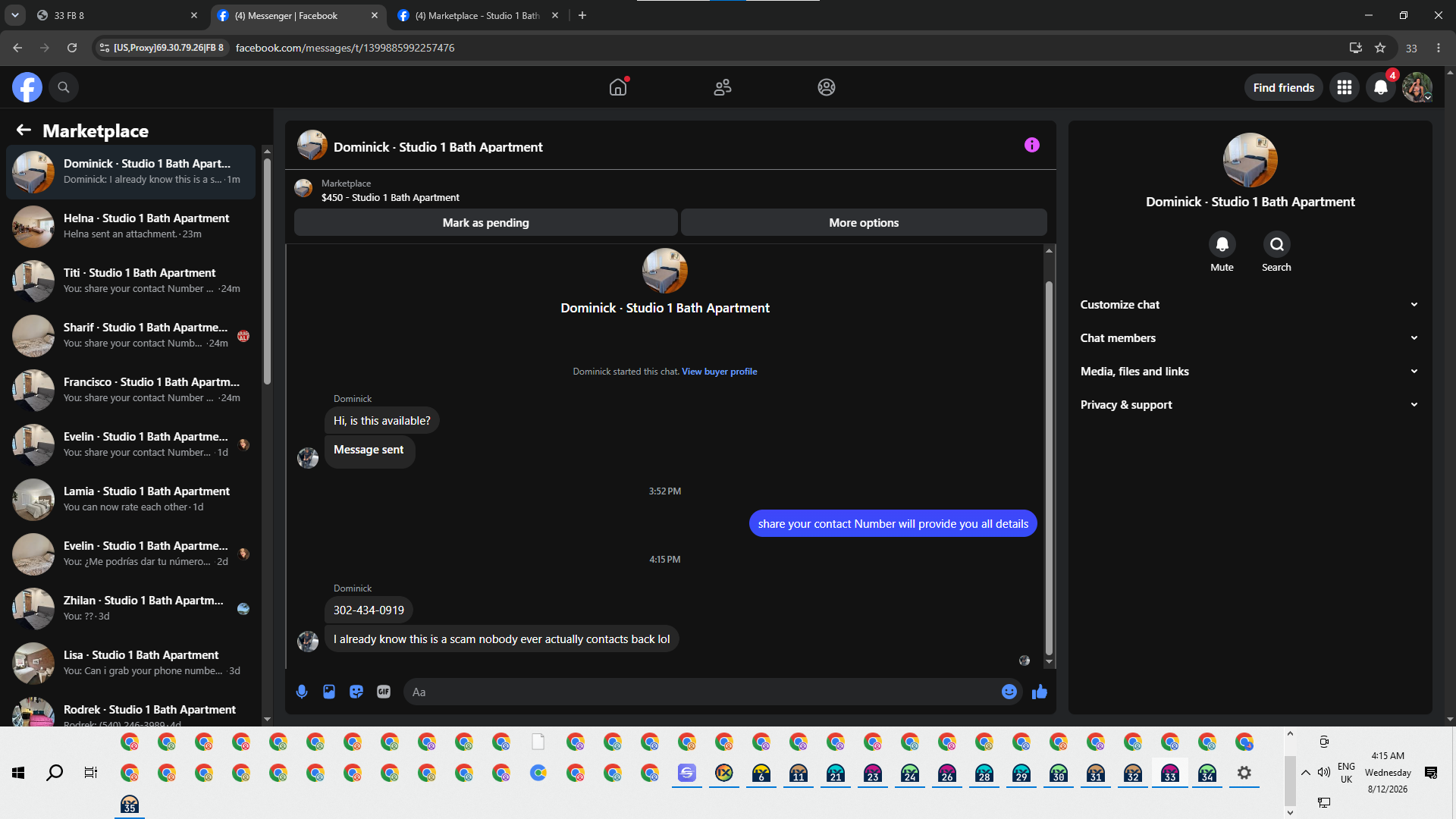Choose a sticker

click(356, 692)
